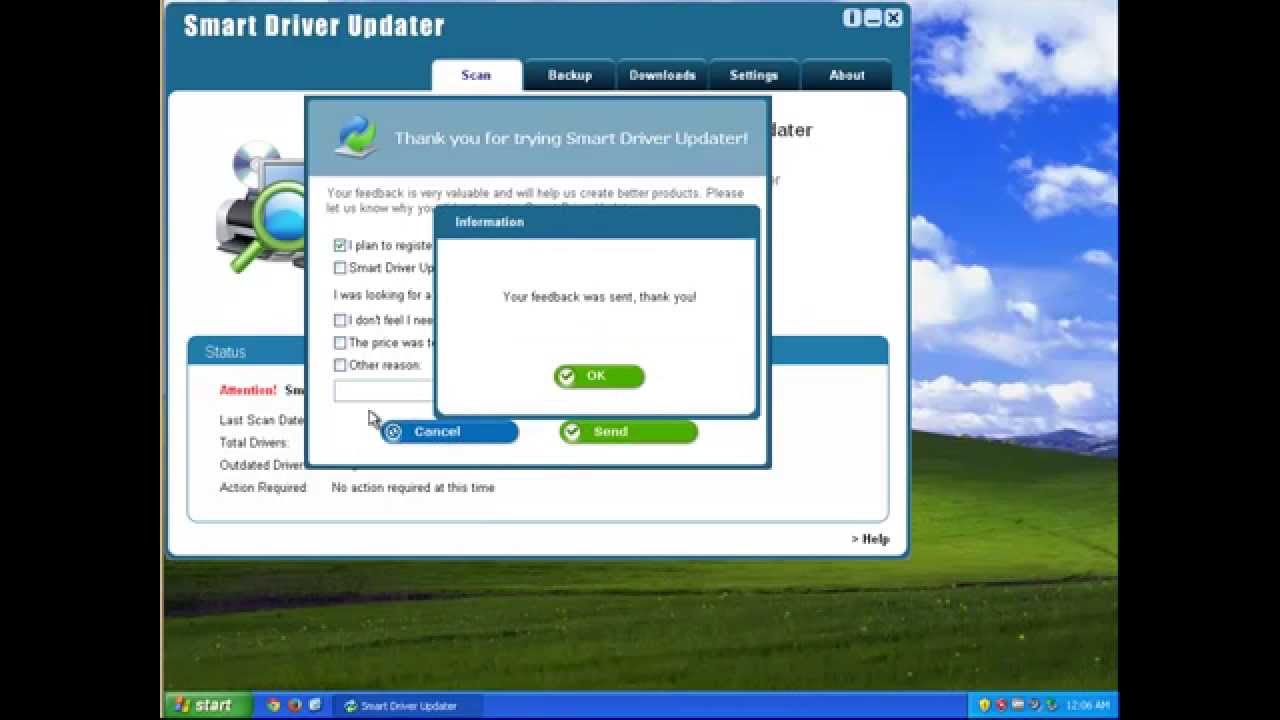Check the 'Other reason' checkbox
Screen dimensions: 1280x720
pyautogui.click(x=340, y=365)
